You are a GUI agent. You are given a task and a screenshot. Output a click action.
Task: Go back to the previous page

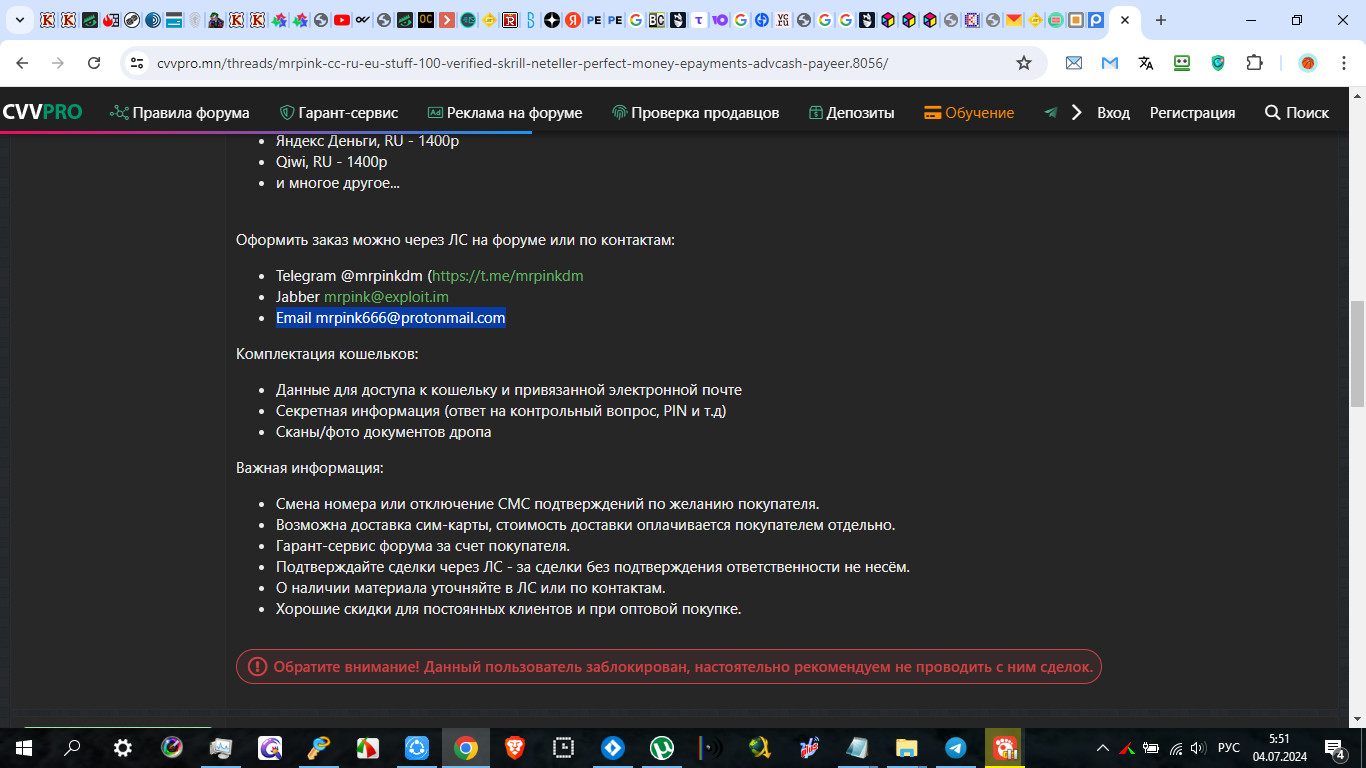[22, 63]
